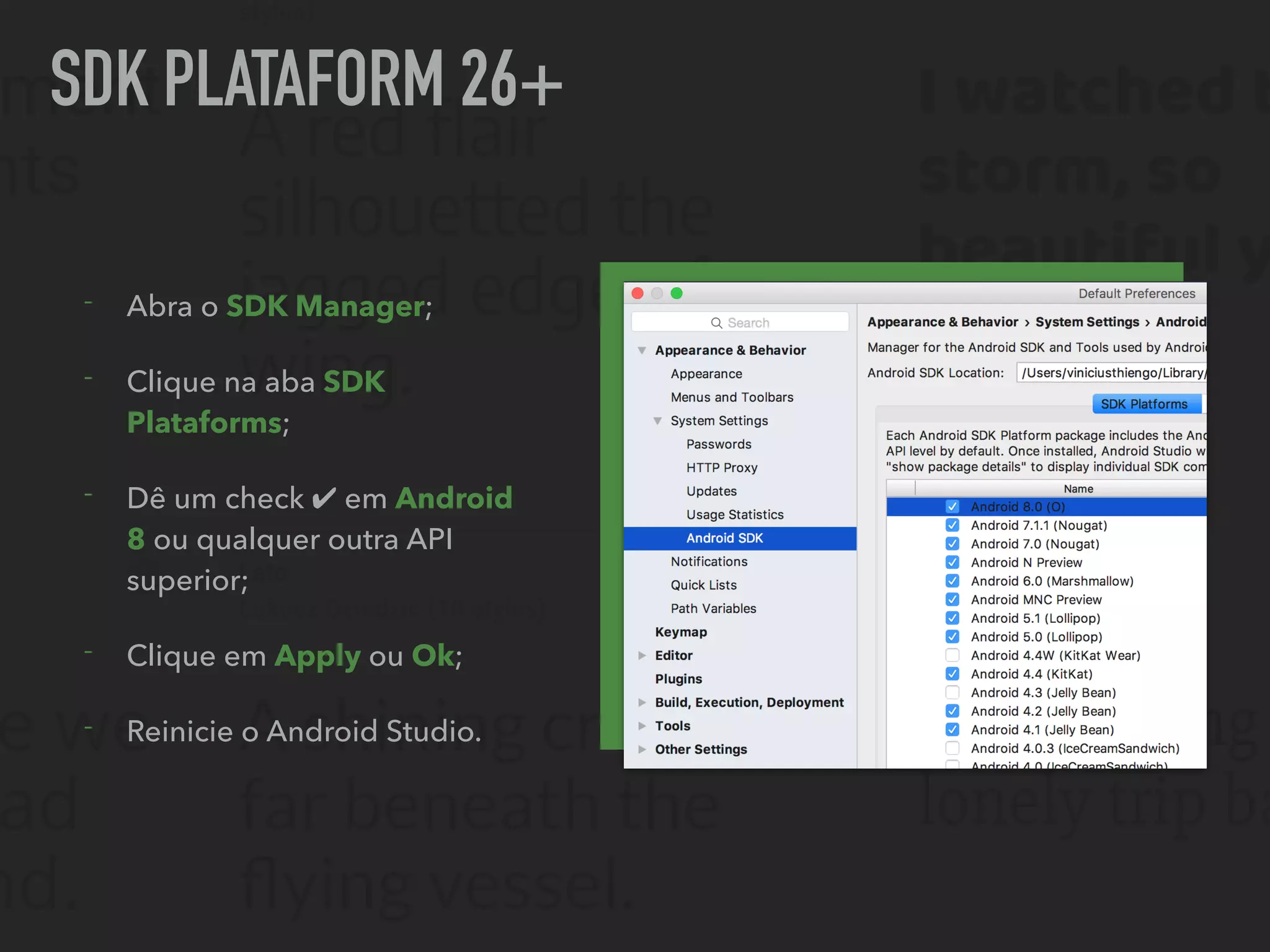Select the Plugins category
This screenshot has width=1270, height=952.
pyautogui.click(x=678, y=679)
